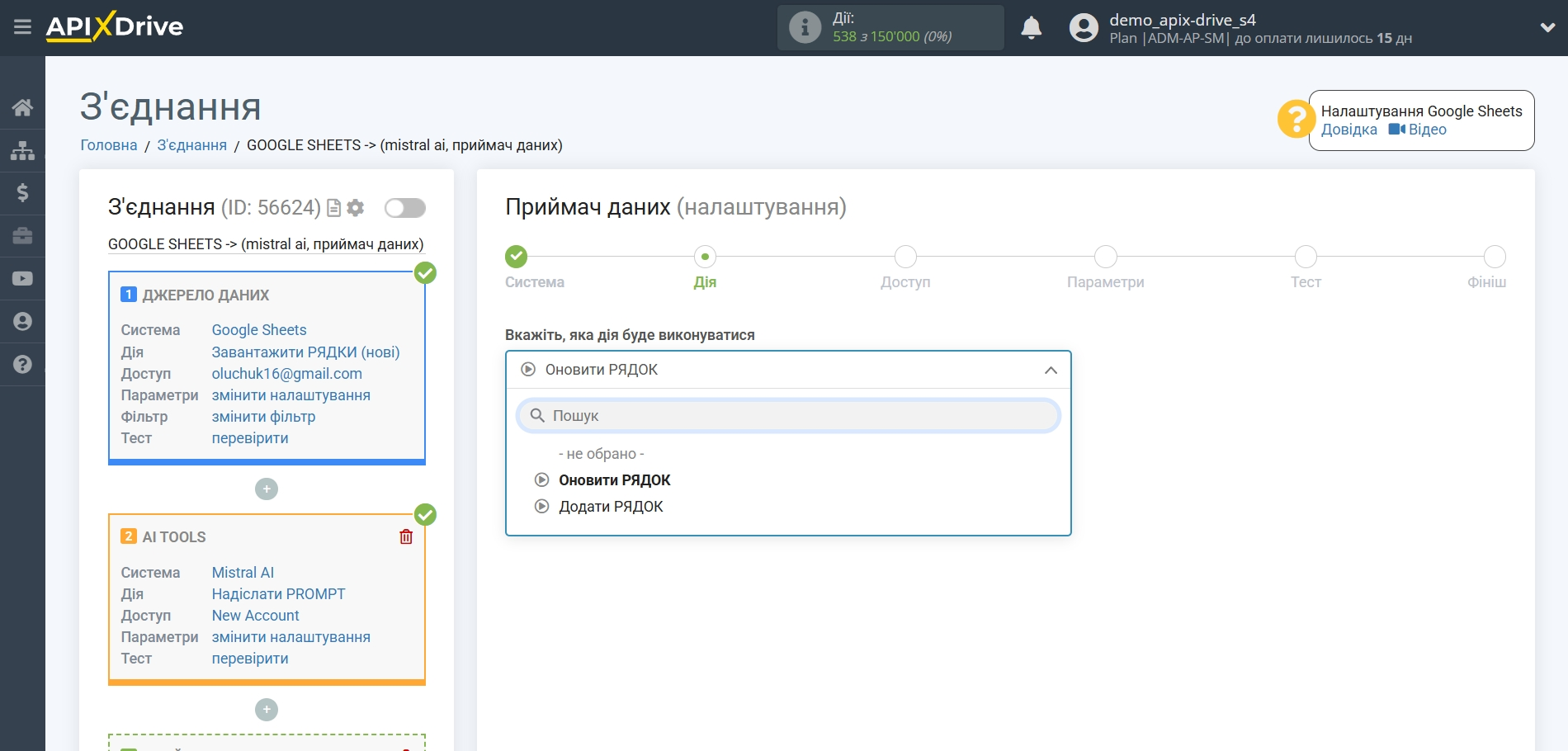1568x751 pixels.
Task: Select the briefcase icon in sidebar
Action: (22, 235)
